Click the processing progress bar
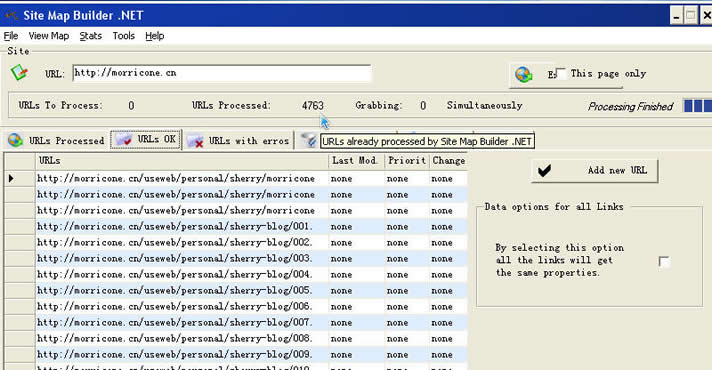The height and width of the screenshot is (370, 712). coord(698,106)
